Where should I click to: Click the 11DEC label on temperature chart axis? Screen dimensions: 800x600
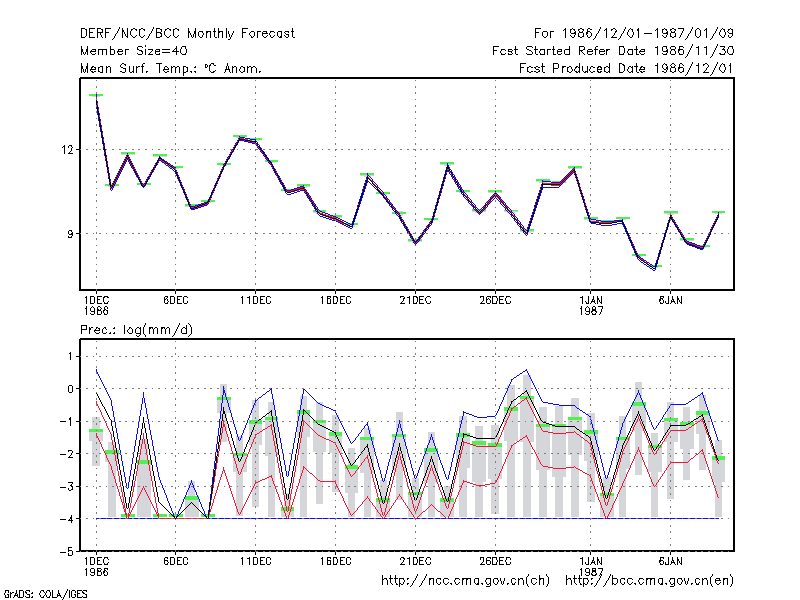pyautogui.click(x=256, y=301)
